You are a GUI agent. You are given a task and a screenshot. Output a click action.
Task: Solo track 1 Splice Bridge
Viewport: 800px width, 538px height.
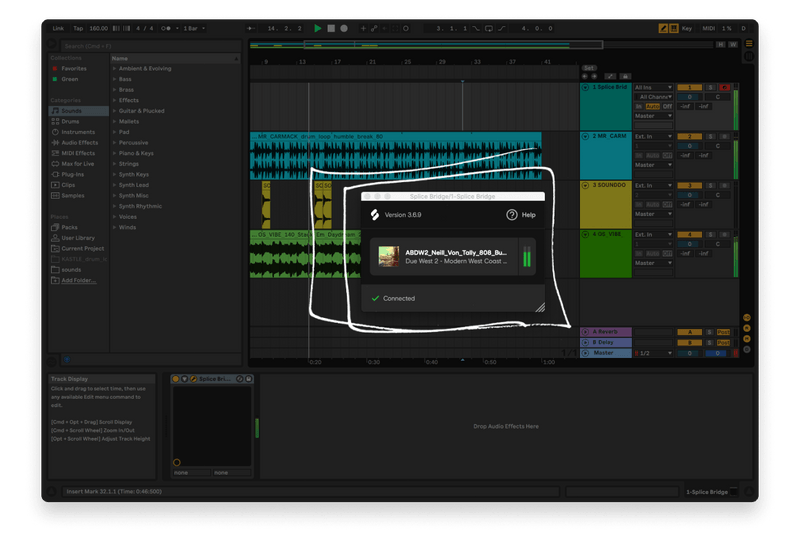point(711,87)
